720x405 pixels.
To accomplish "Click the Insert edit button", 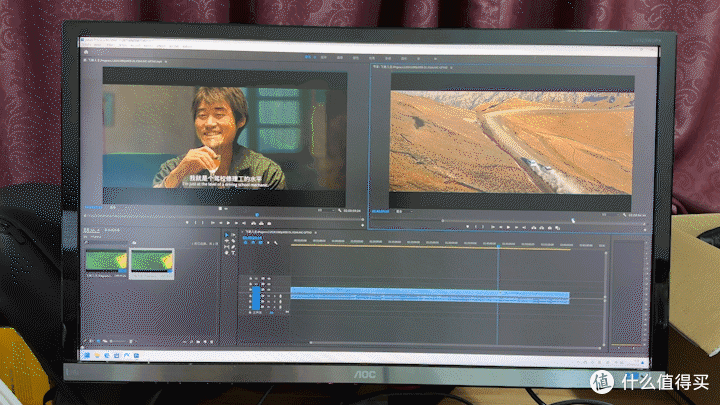I will 253,223.
